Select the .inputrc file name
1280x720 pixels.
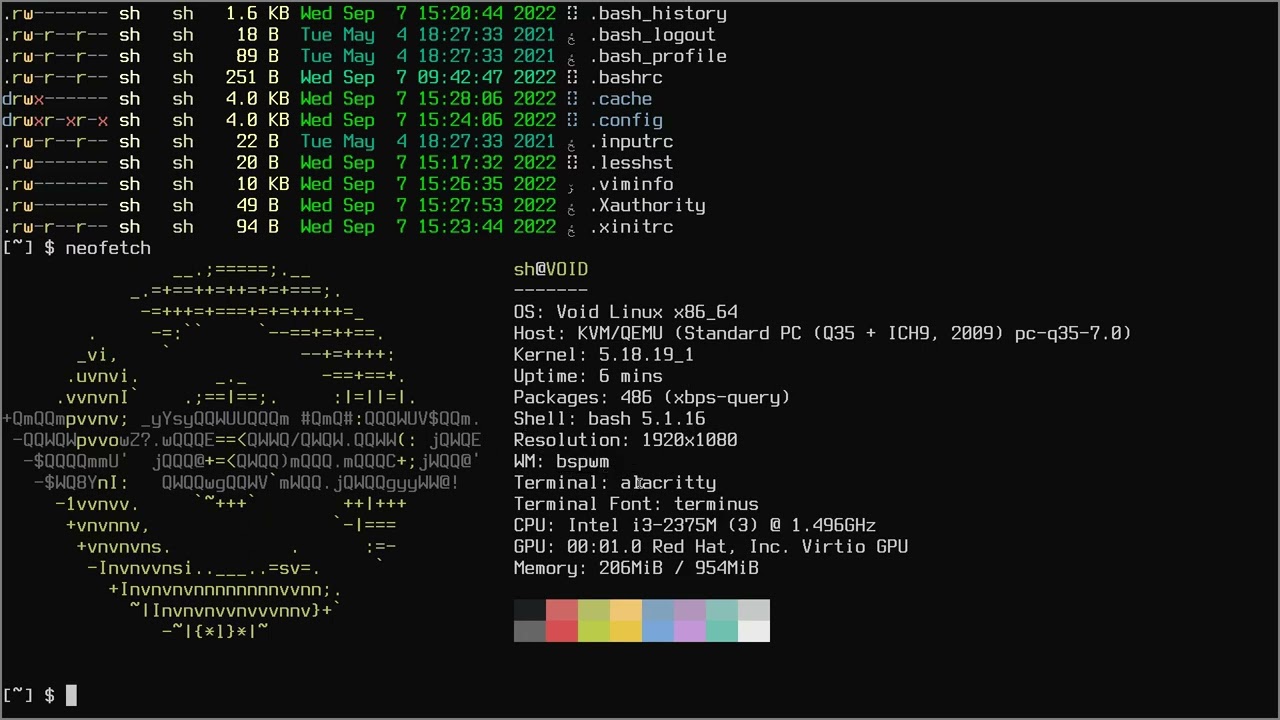[631, 142]
